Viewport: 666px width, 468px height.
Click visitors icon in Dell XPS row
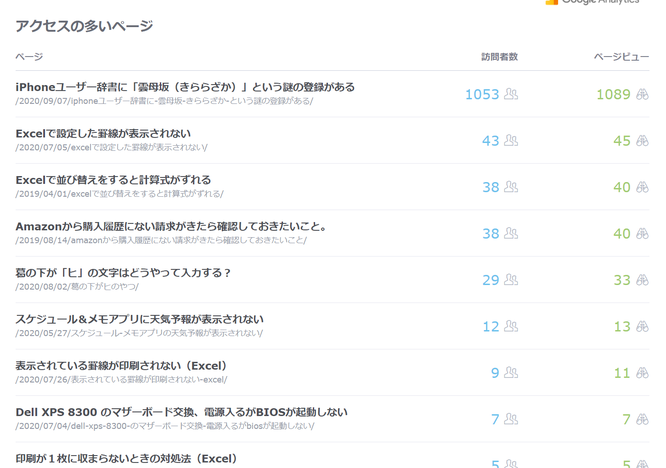511,419
